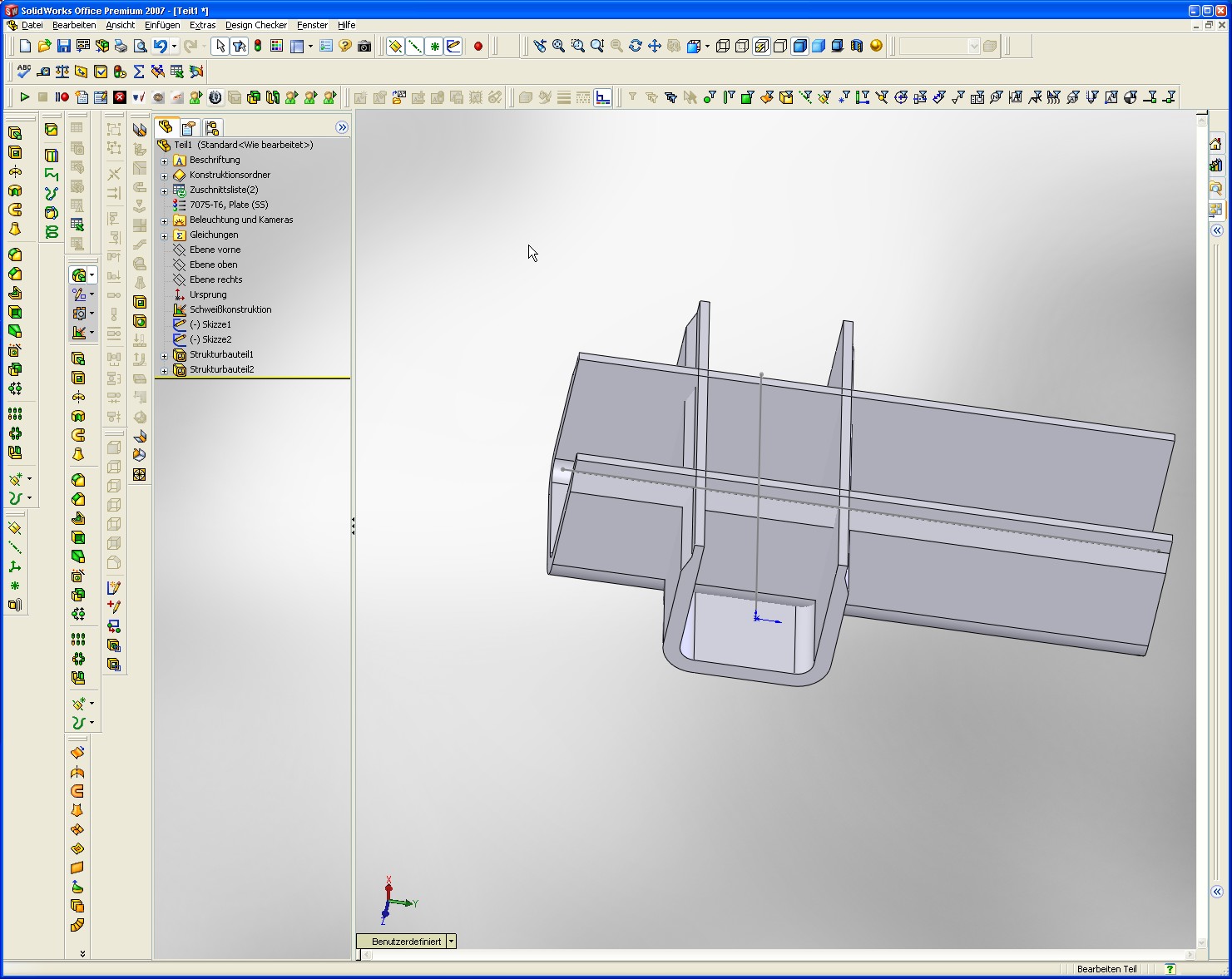
Task: Expand the Zuschnittsliste(2) tree node
Action: tap(165, 190)
